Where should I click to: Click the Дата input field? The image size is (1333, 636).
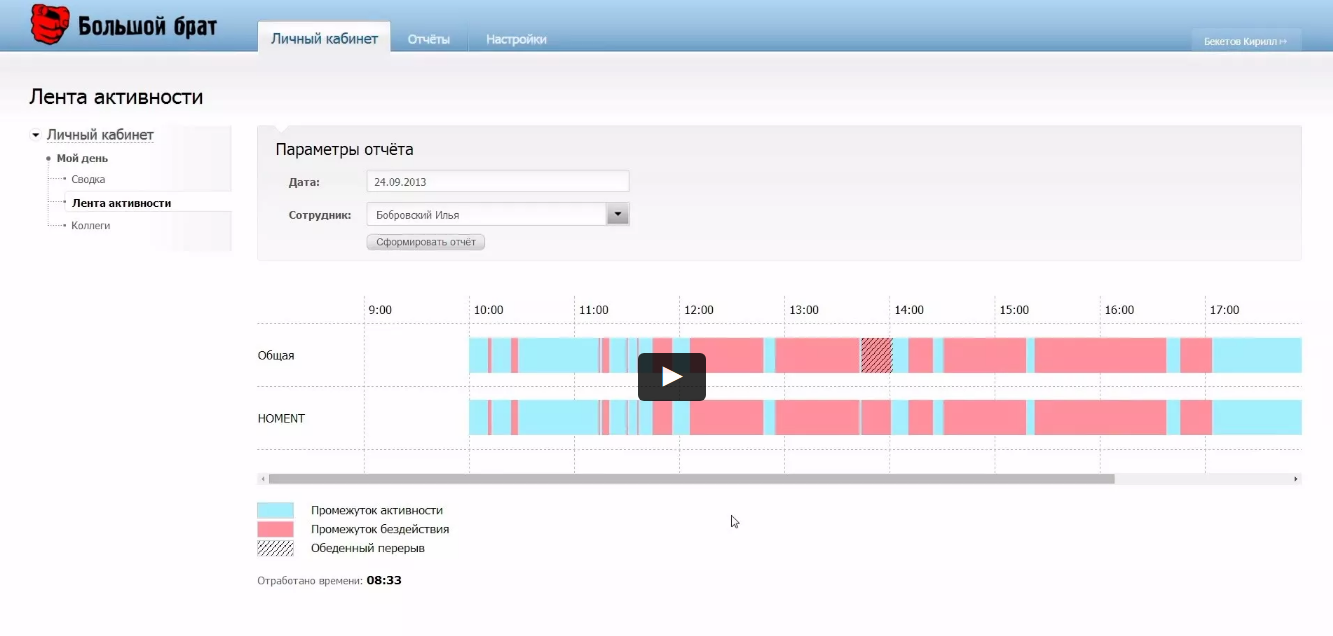(498, 182)
